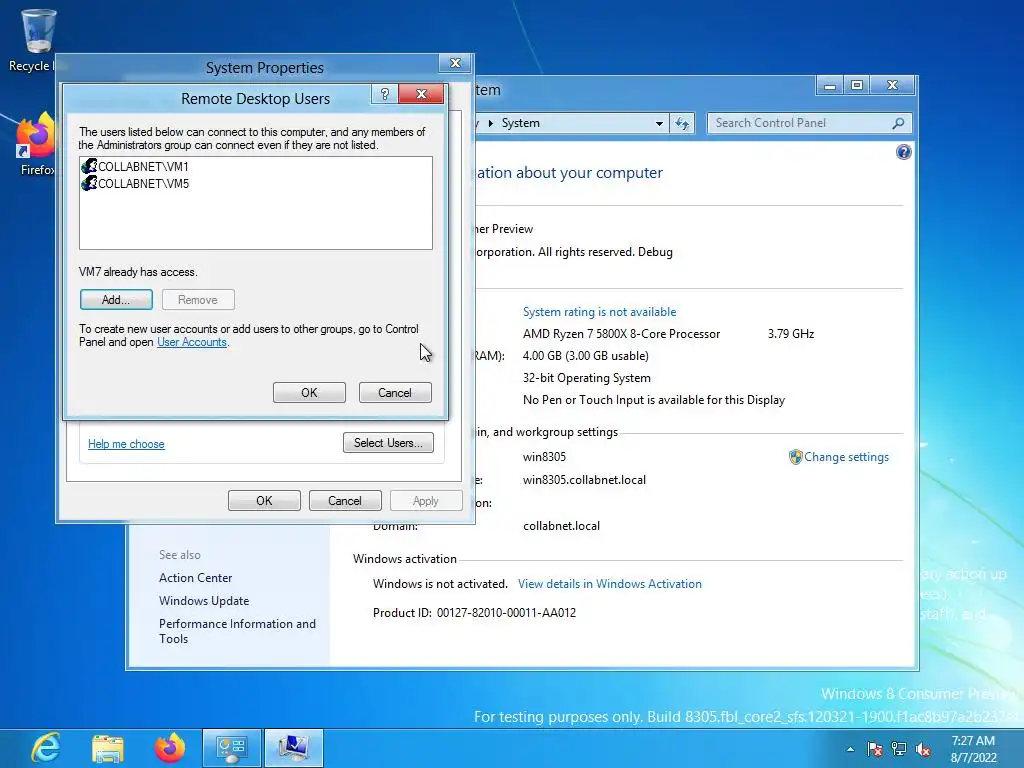The image size is (1024, 768).
Task: Activate the System Properties taskbar item
Action: tap(294, 748)
